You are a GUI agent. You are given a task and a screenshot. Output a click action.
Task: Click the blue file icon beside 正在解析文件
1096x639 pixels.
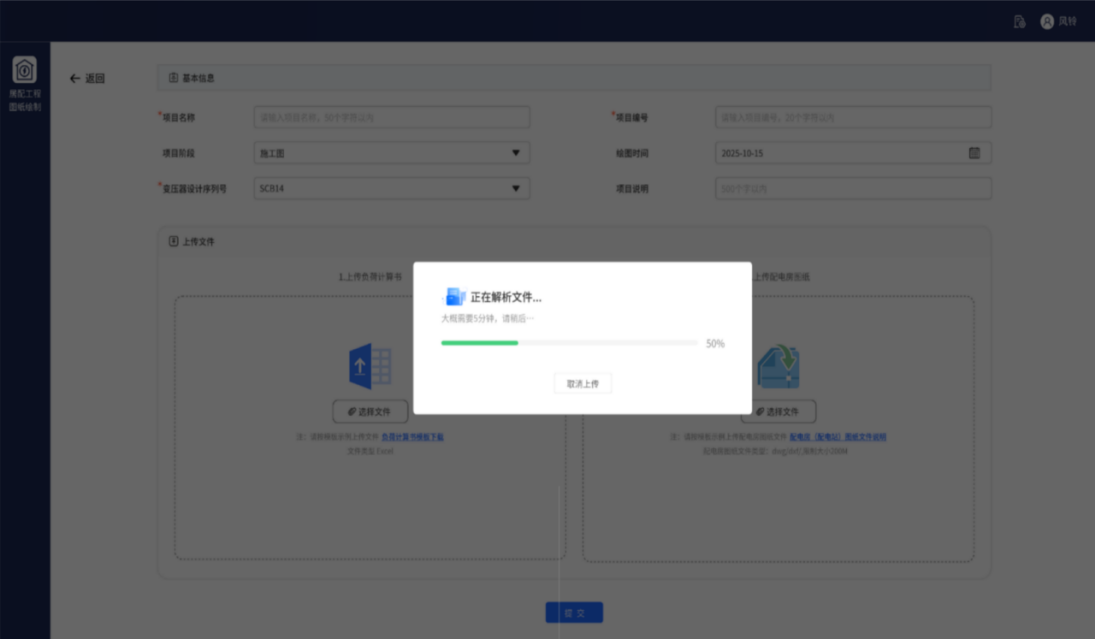455,296
